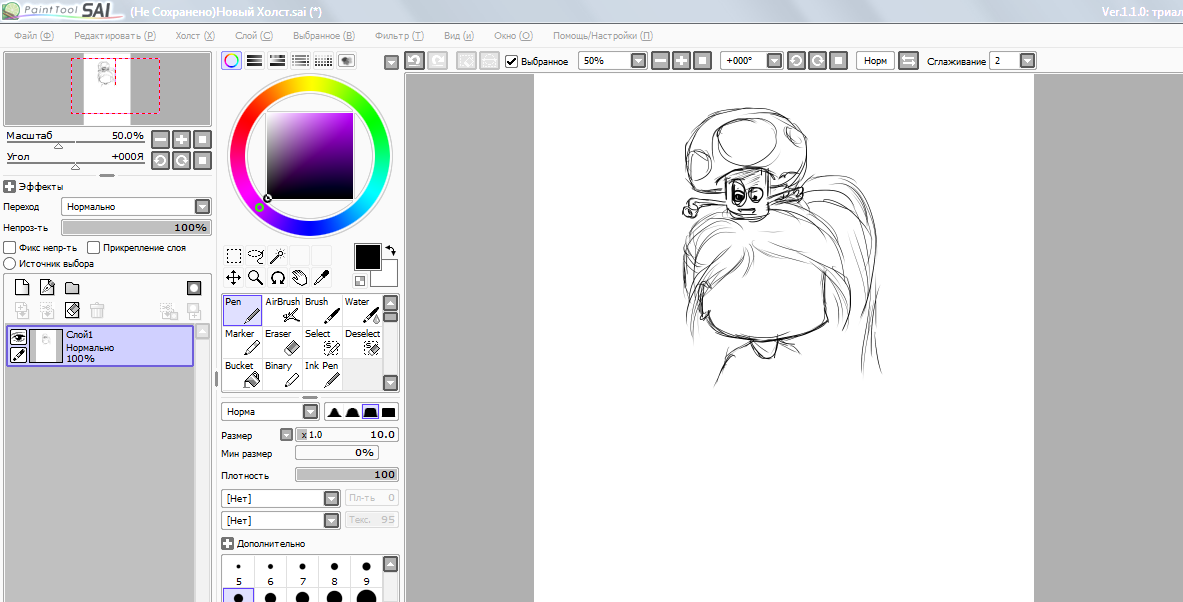The image size is (1183, 602).
Task: Enable Фикс непр-ть checkbox
Action: point(10,247)
